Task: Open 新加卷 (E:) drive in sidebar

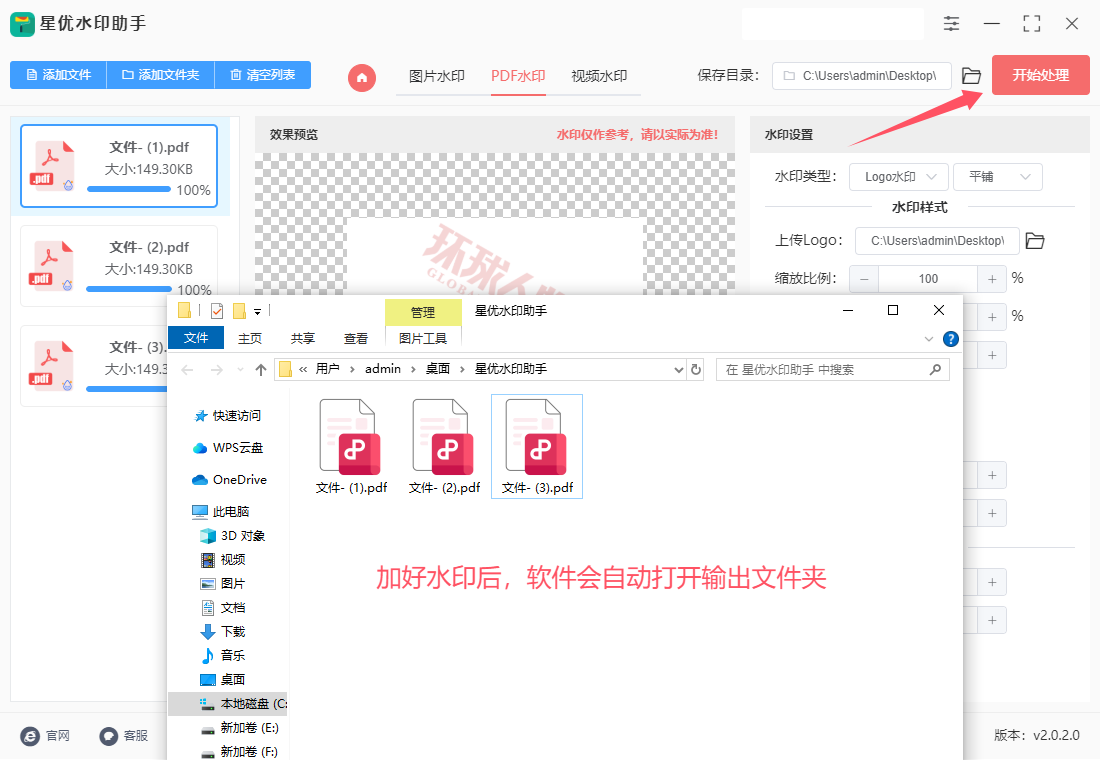Action: (x=239, y=728)
